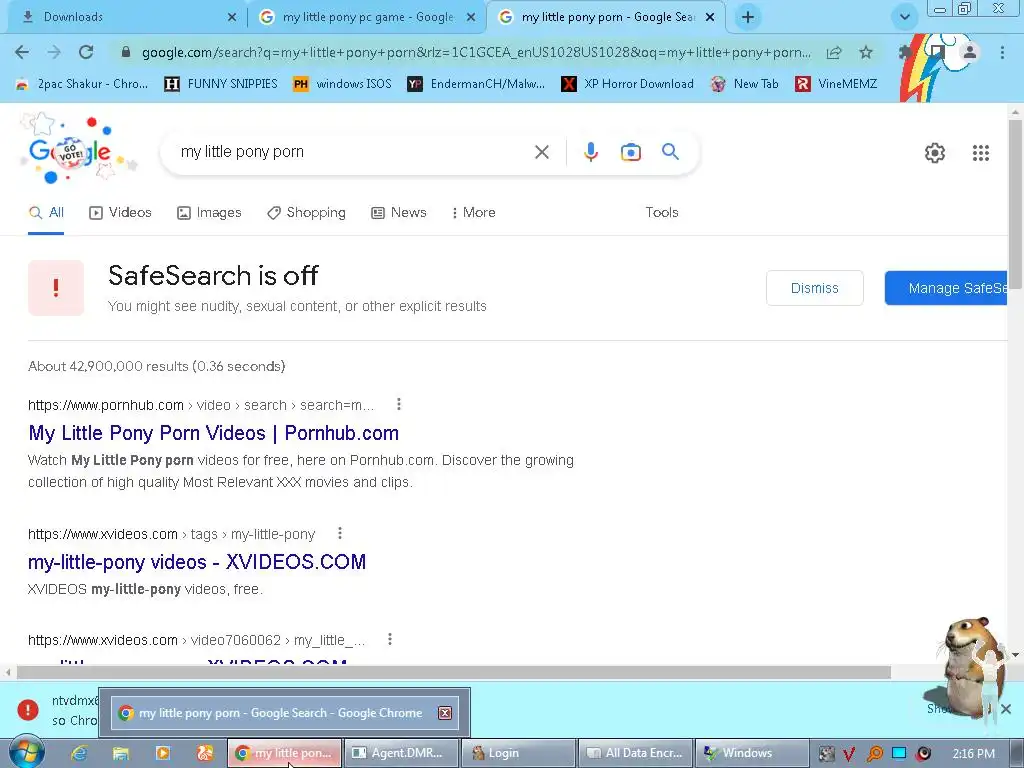
Task: Open the 2pac Shakur bookmark
Action: [82, 84]
